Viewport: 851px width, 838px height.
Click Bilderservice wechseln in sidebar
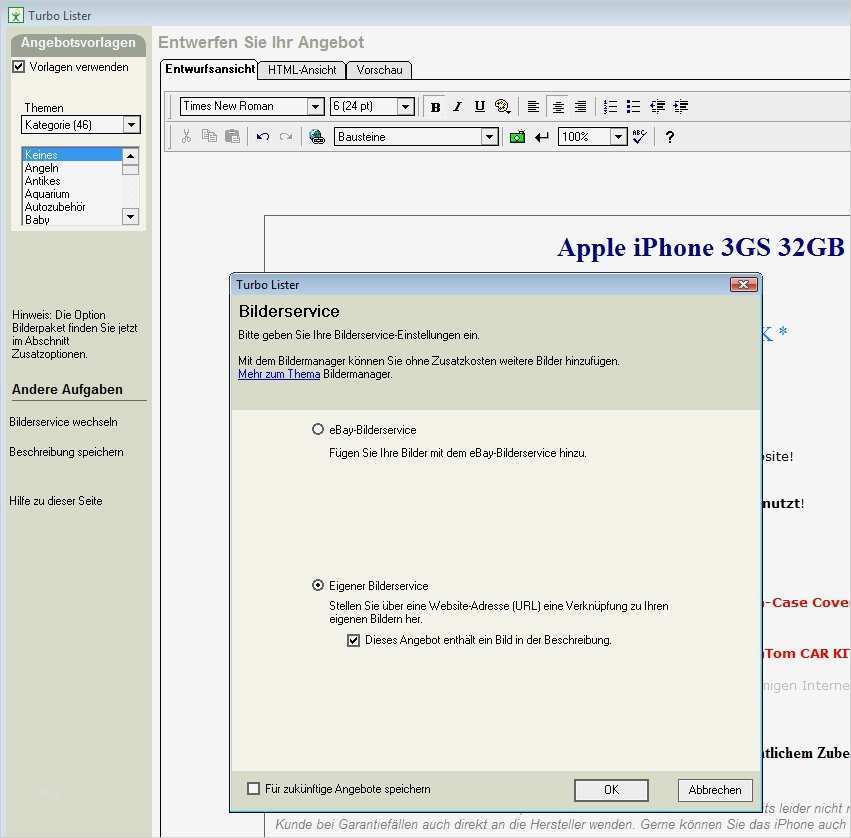point(63,422)
